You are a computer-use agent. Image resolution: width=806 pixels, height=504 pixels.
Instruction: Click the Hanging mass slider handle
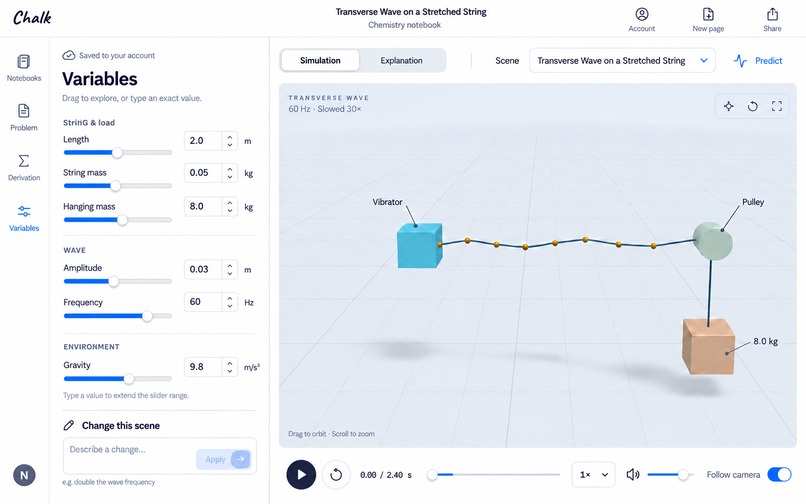click(122, 220)
